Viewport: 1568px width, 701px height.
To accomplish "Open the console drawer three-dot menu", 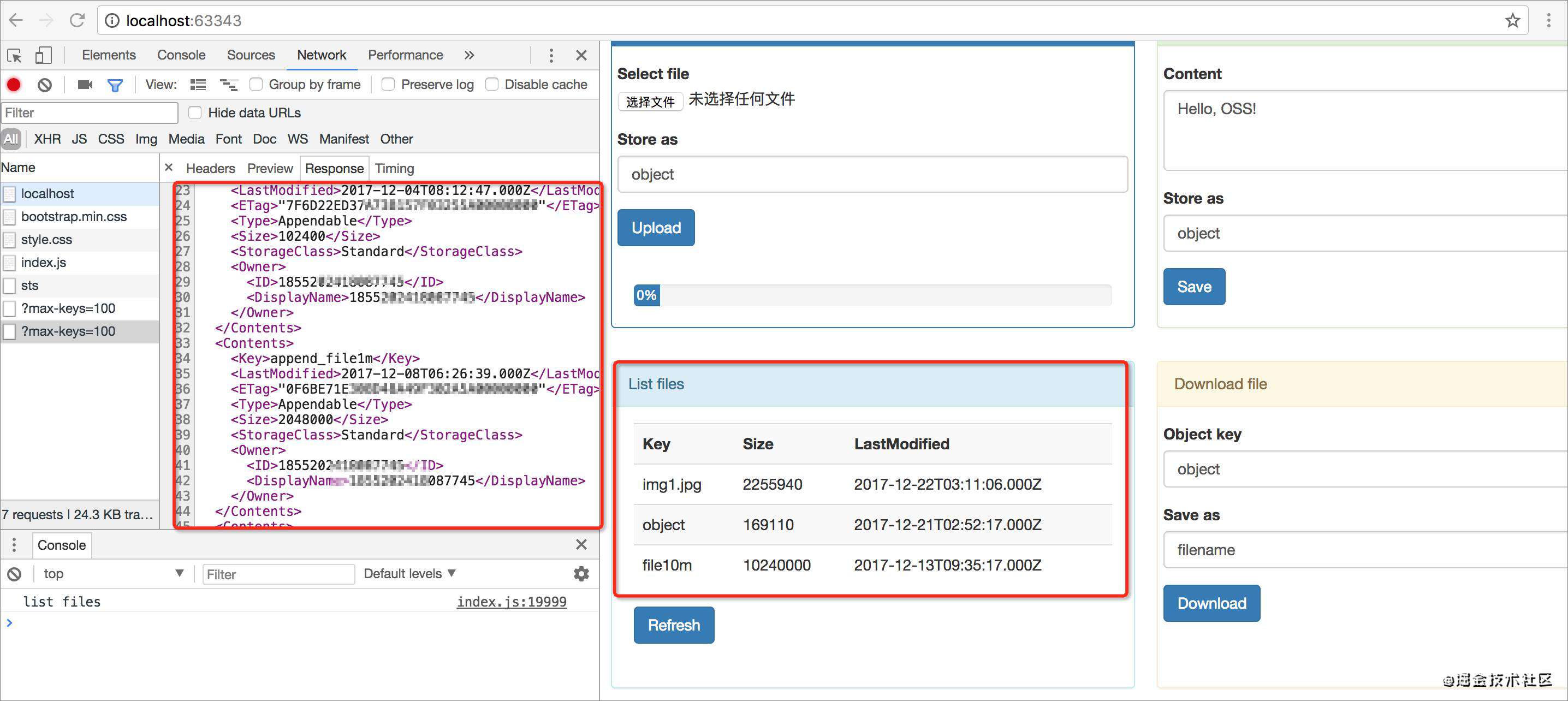I will pos(14,545).
